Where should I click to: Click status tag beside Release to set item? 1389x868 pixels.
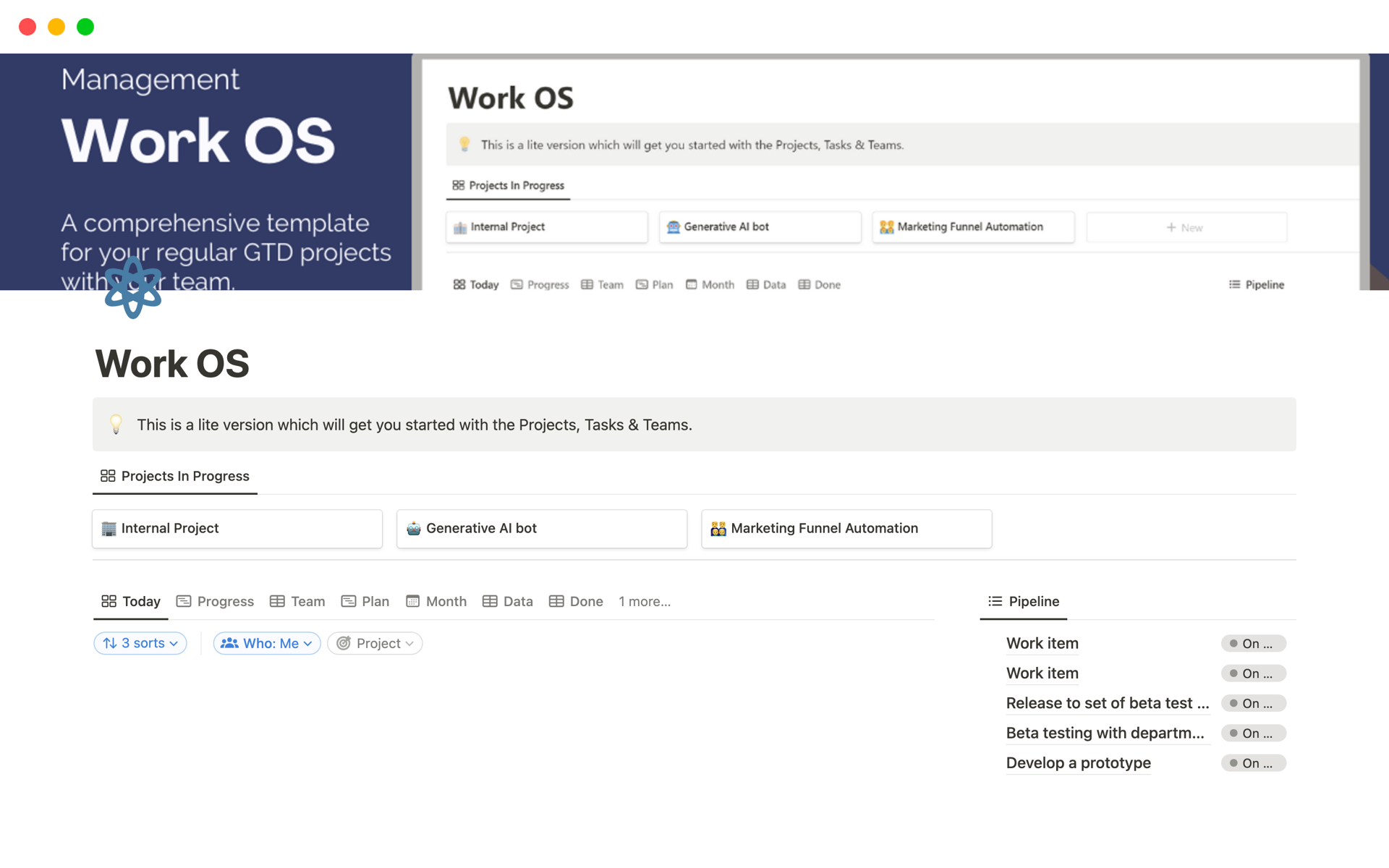(x=1254, y=703)
